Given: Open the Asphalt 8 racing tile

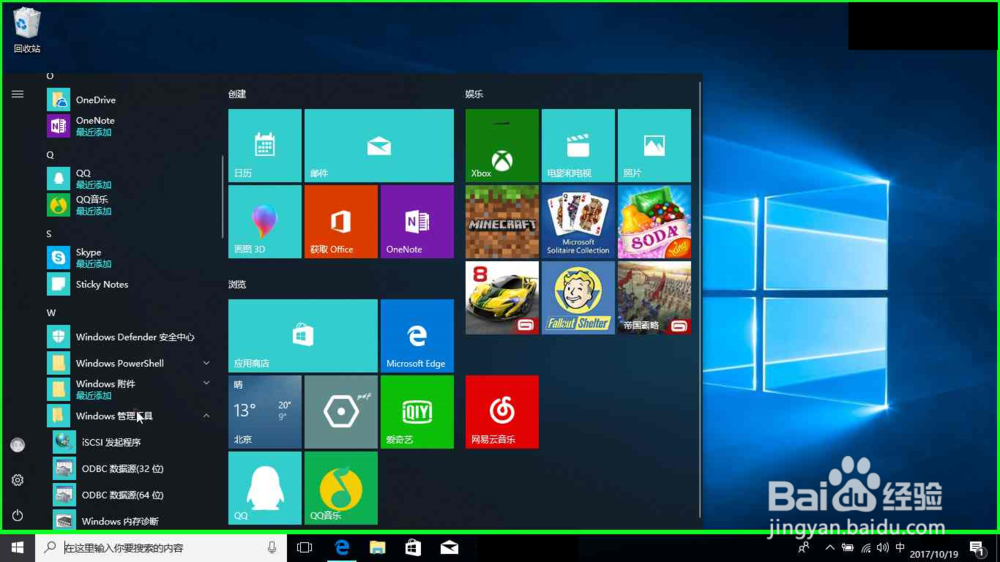Looking at the screenshot, I should (x=502, y=298).
